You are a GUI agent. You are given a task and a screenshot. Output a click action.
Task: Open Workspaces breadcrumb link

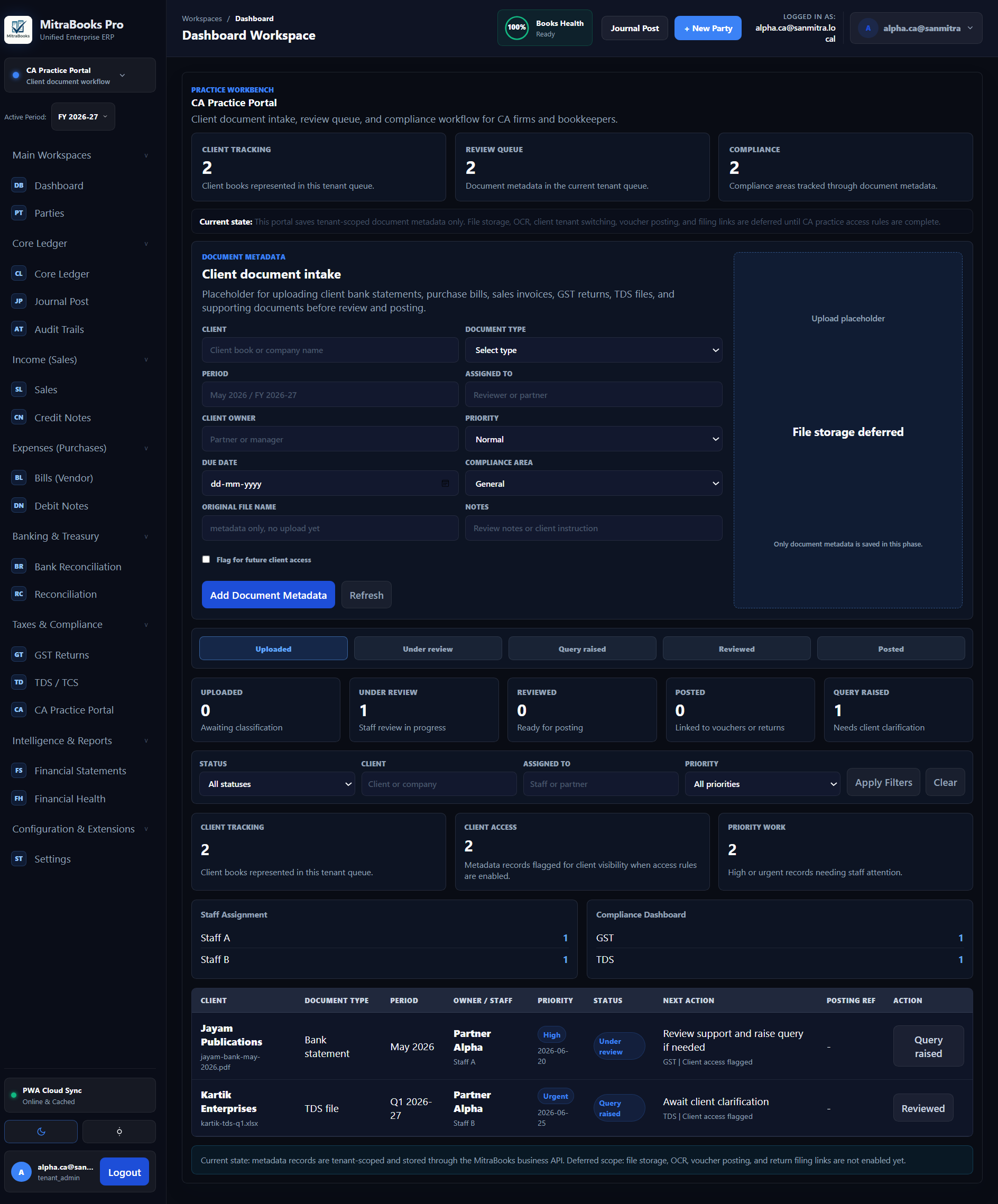[202, 18]
